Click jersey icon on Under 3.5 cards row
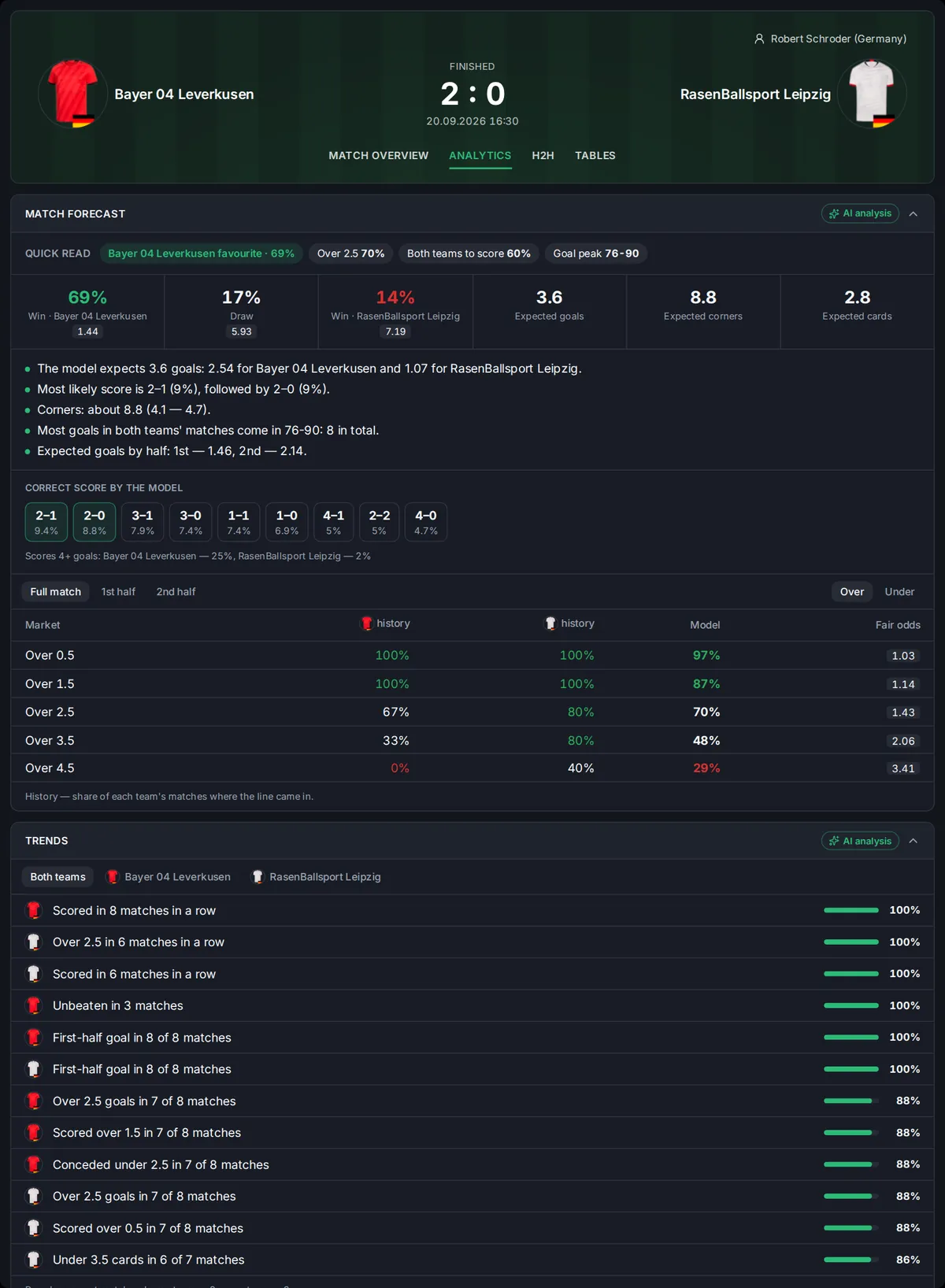 point(34,1260)
